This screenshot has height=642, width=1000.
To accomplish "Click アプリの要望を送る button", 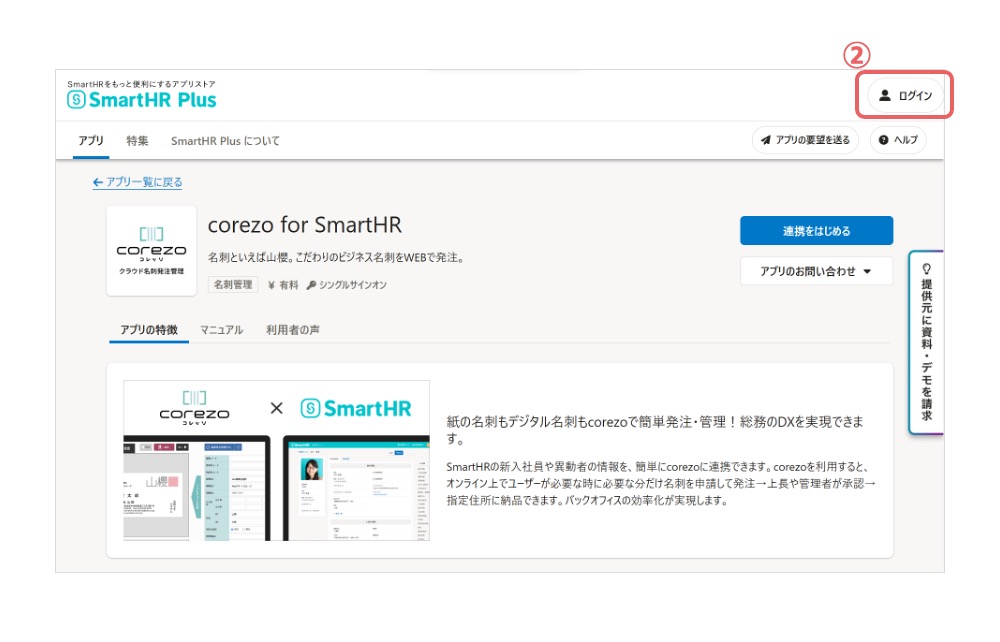I will tap(805, 140).
